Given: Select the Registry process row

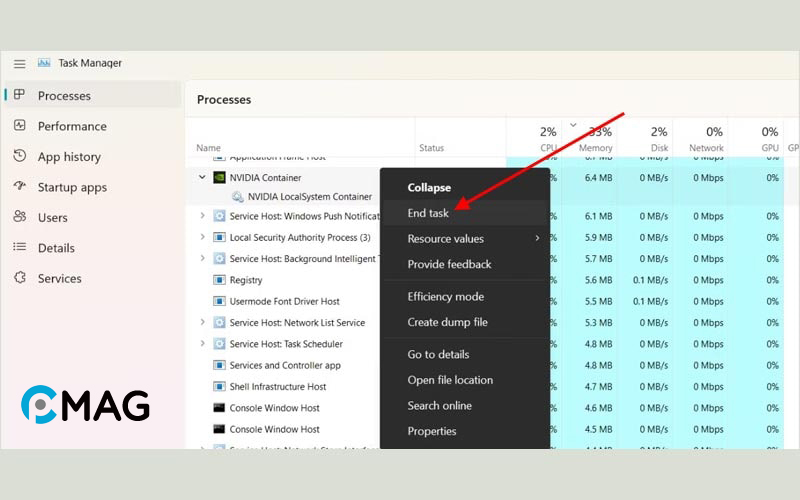Looking at the screenshot, I should (246, 281).
